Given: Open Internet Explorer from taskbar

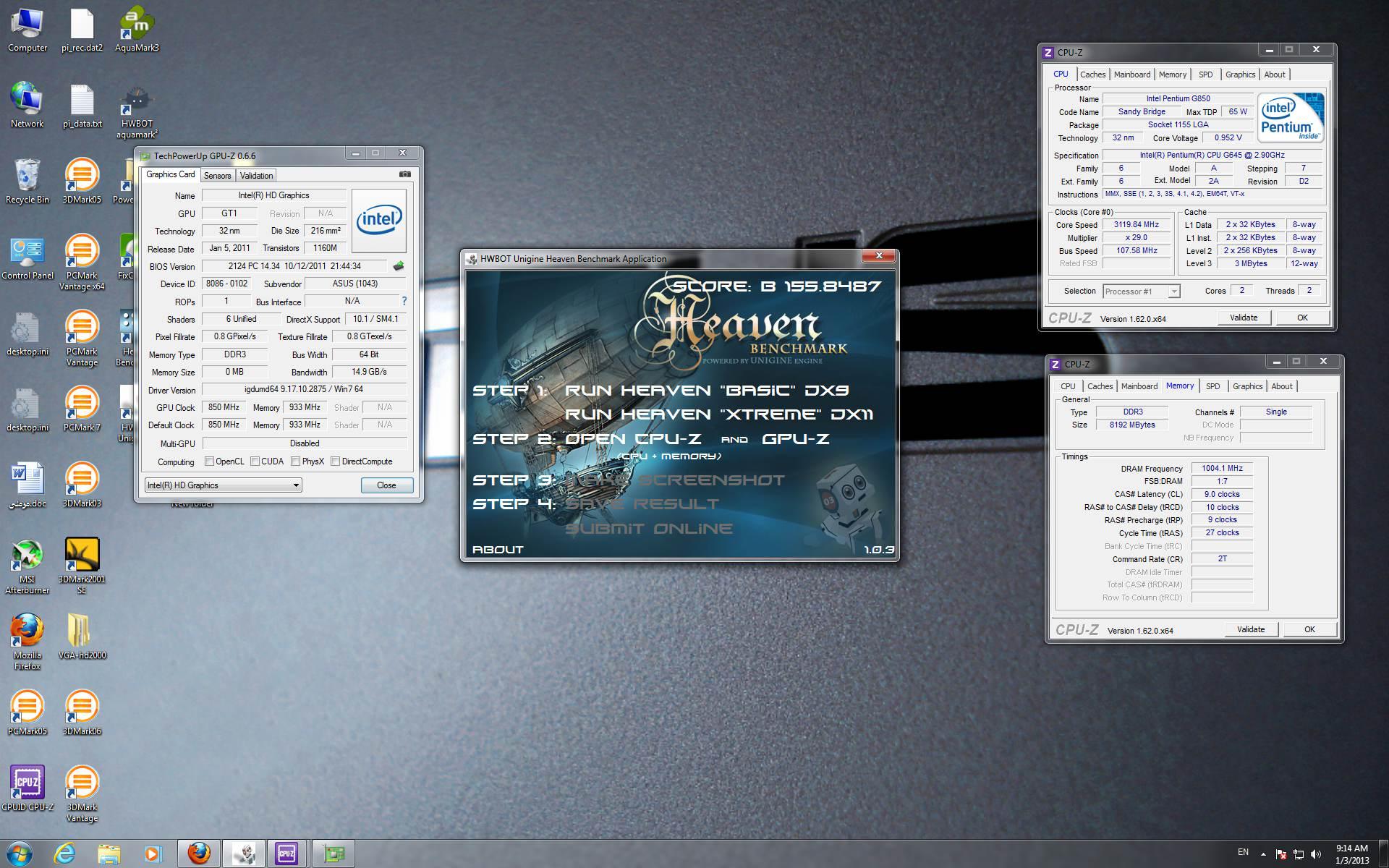Looking at the screenshot, I should click(64, 854).
